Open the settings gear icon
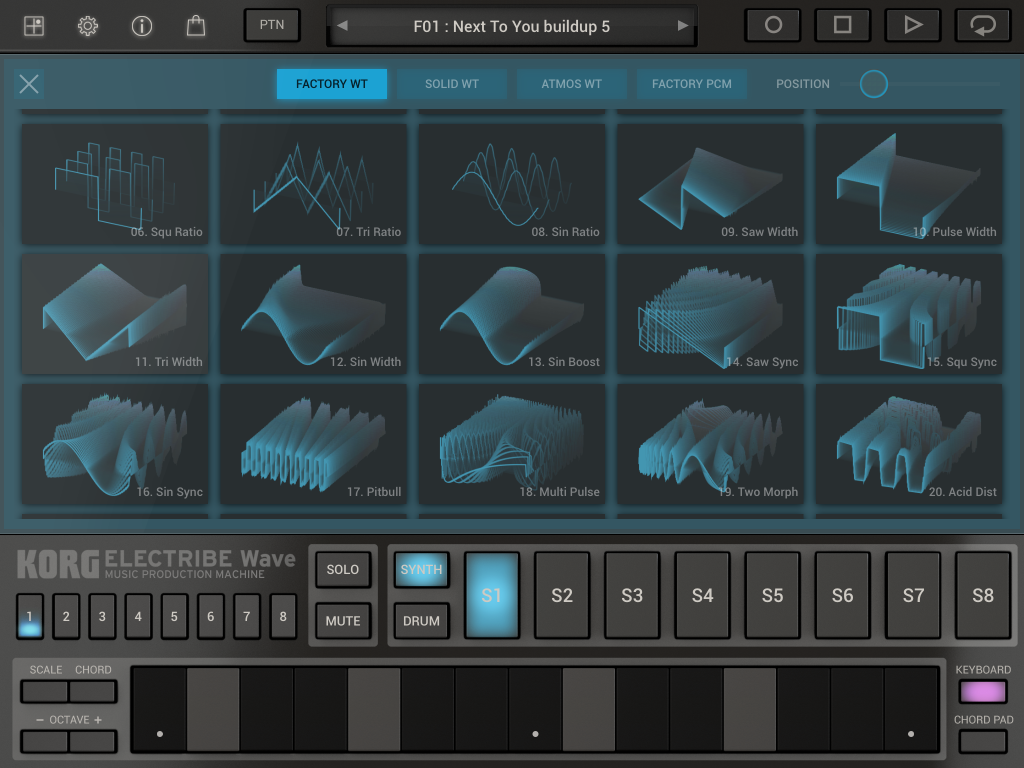The height and width of the screenshot is (768, 1024). click(x=87, y=26)
